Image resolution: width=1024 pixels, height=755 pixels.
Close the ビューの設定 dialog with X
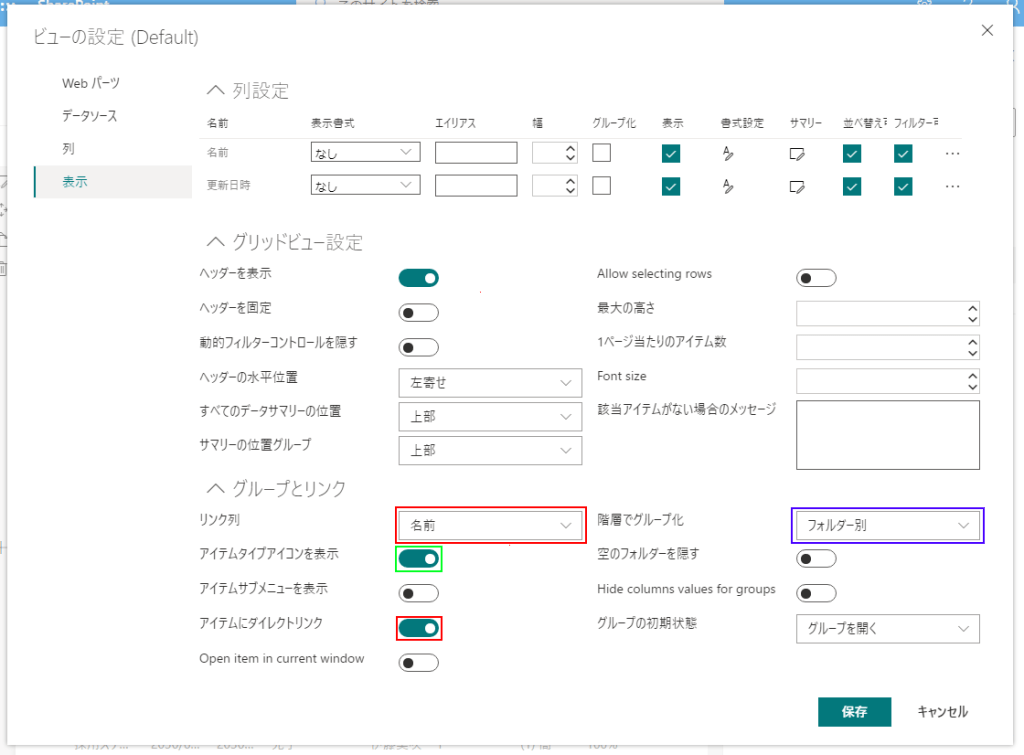point(987,31)
